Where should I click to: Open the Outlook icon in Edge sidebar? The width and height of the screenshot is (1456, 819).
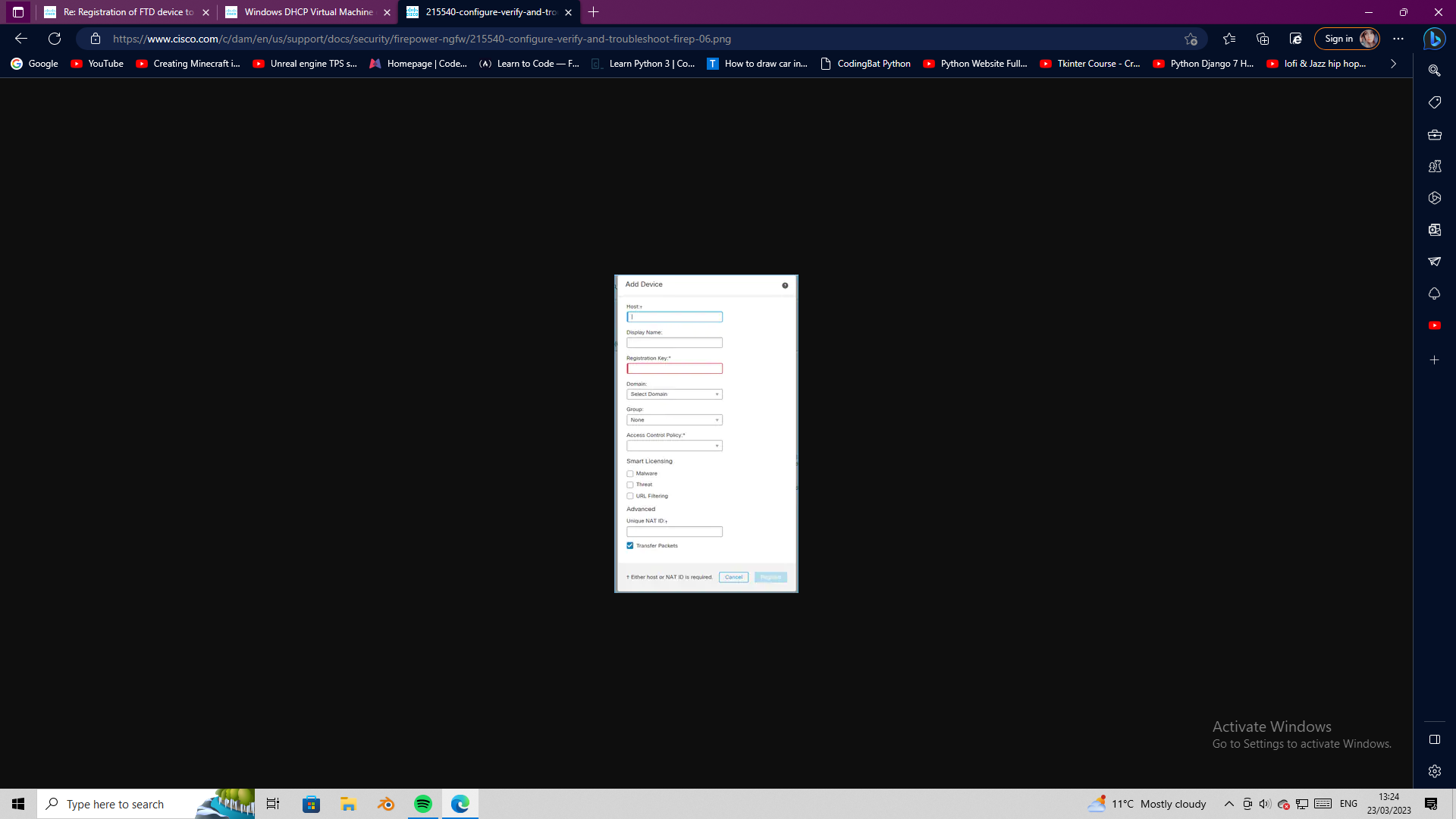(x=1434, y=230)
